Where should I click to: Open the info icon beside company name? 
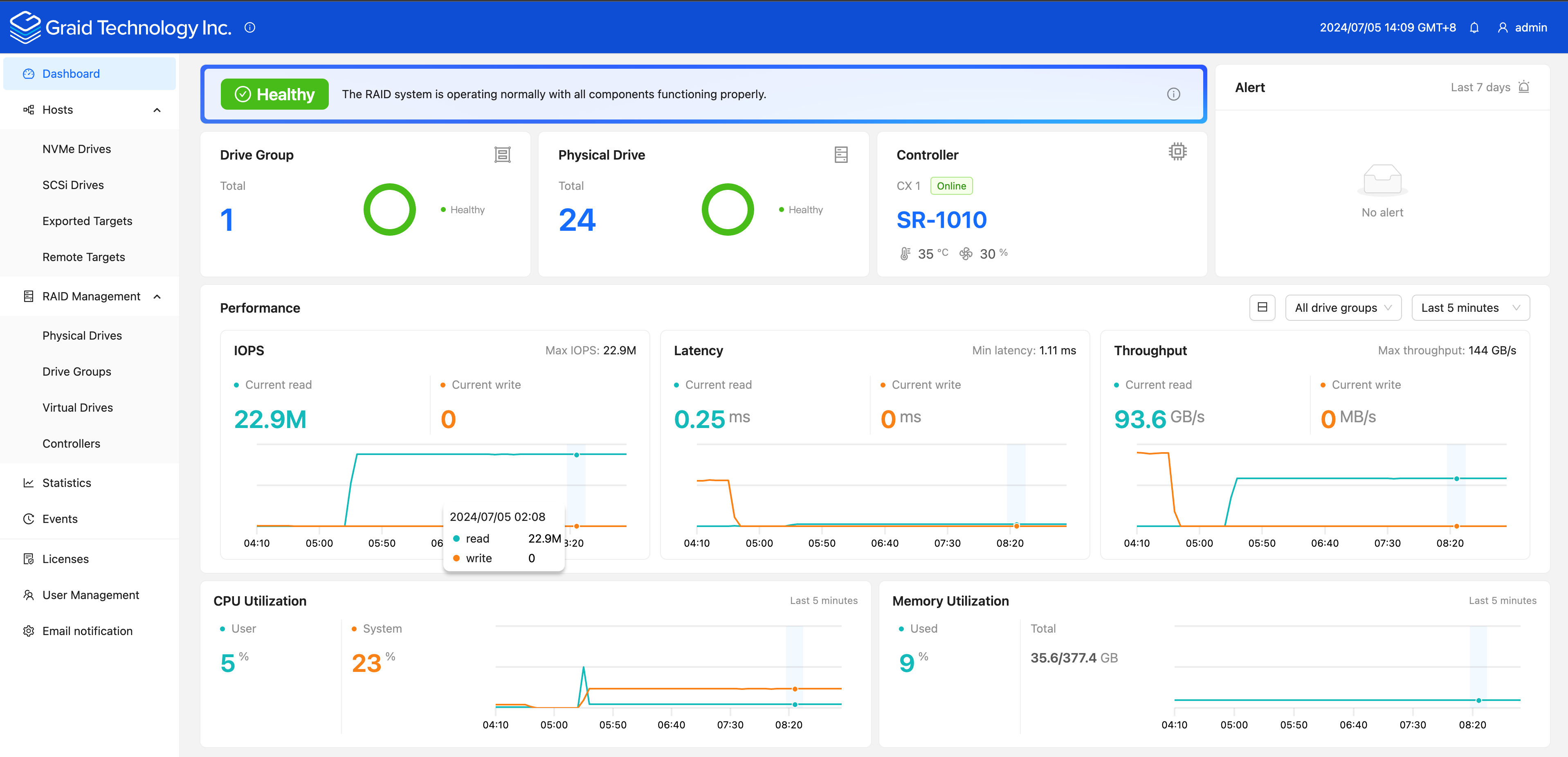(249, 27)
